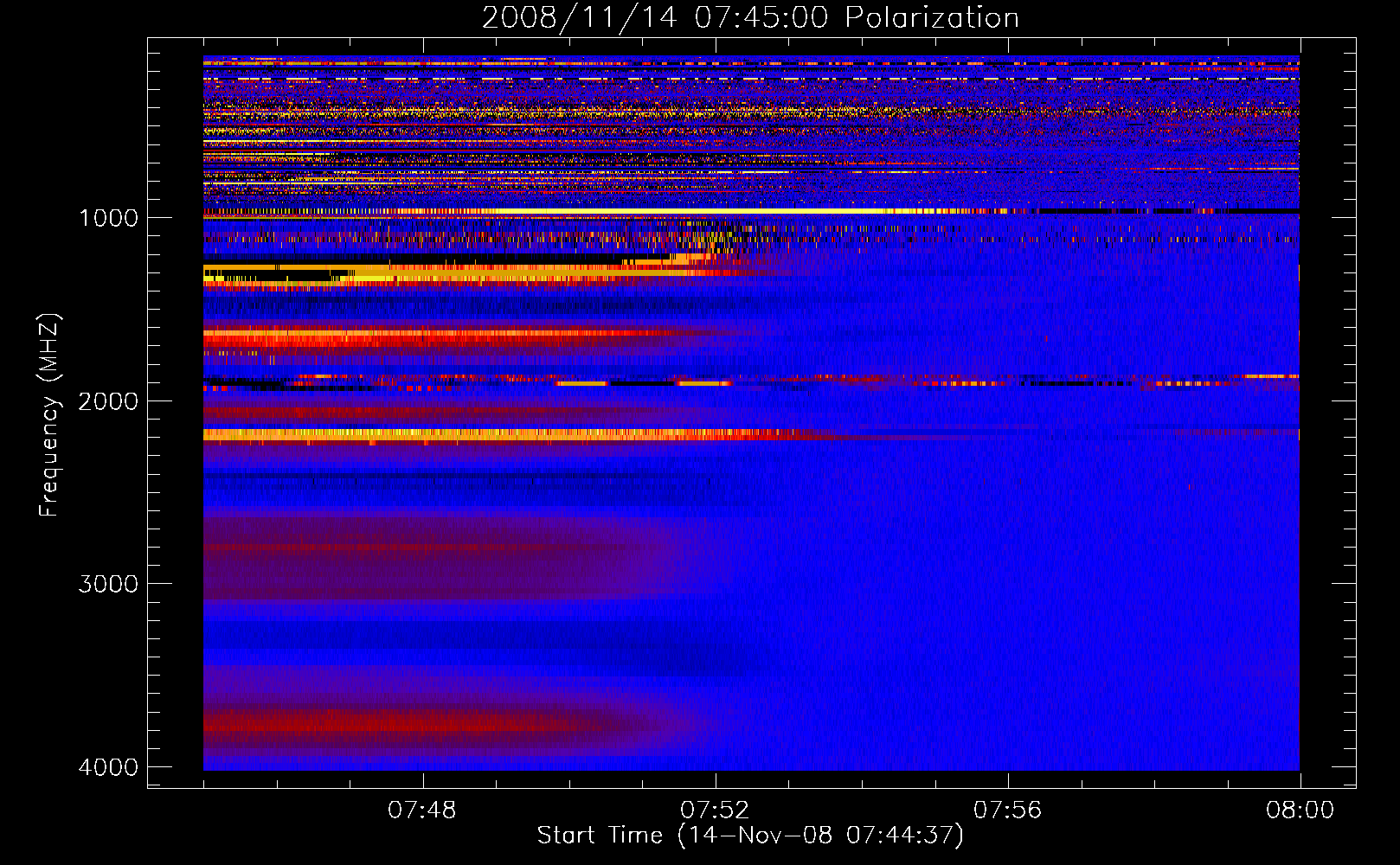Click the plot title '2008/11/14 07:45:00 Polarization'
Screen dimensions: 1400x865
pyautogui.click(x=750, y=17)
